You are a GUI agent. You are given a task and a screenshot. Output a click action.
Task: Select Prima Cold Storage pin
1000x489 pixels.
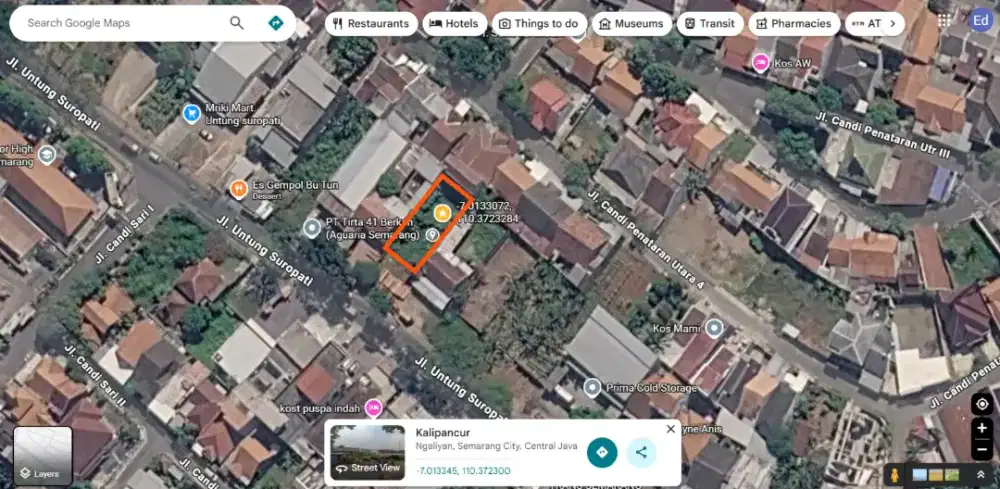[x=592, y=387]
